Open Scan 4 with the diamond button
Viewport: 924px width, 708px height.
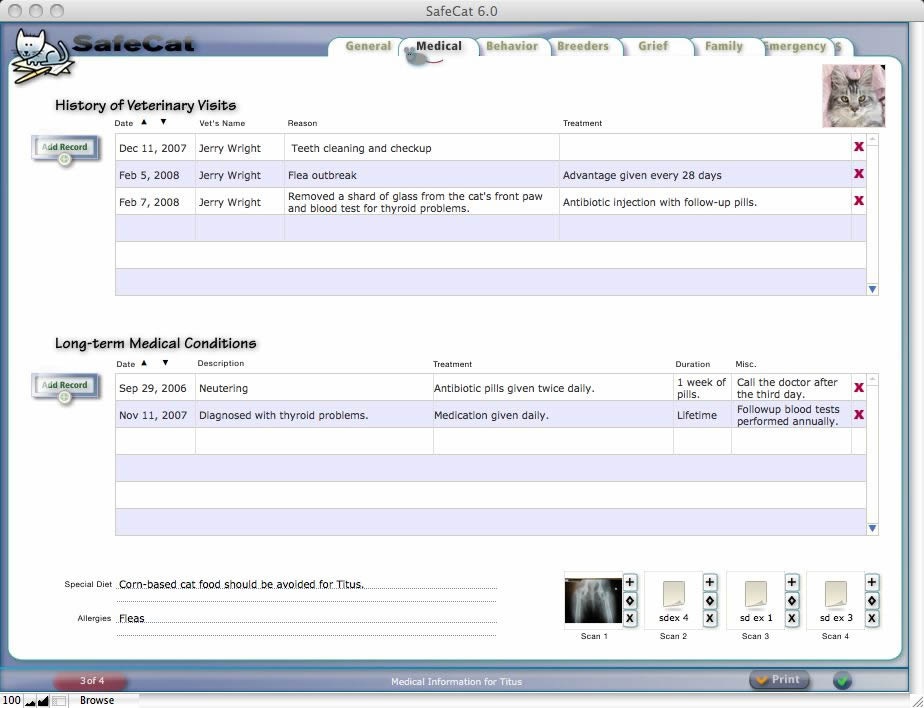coord(872,601)
